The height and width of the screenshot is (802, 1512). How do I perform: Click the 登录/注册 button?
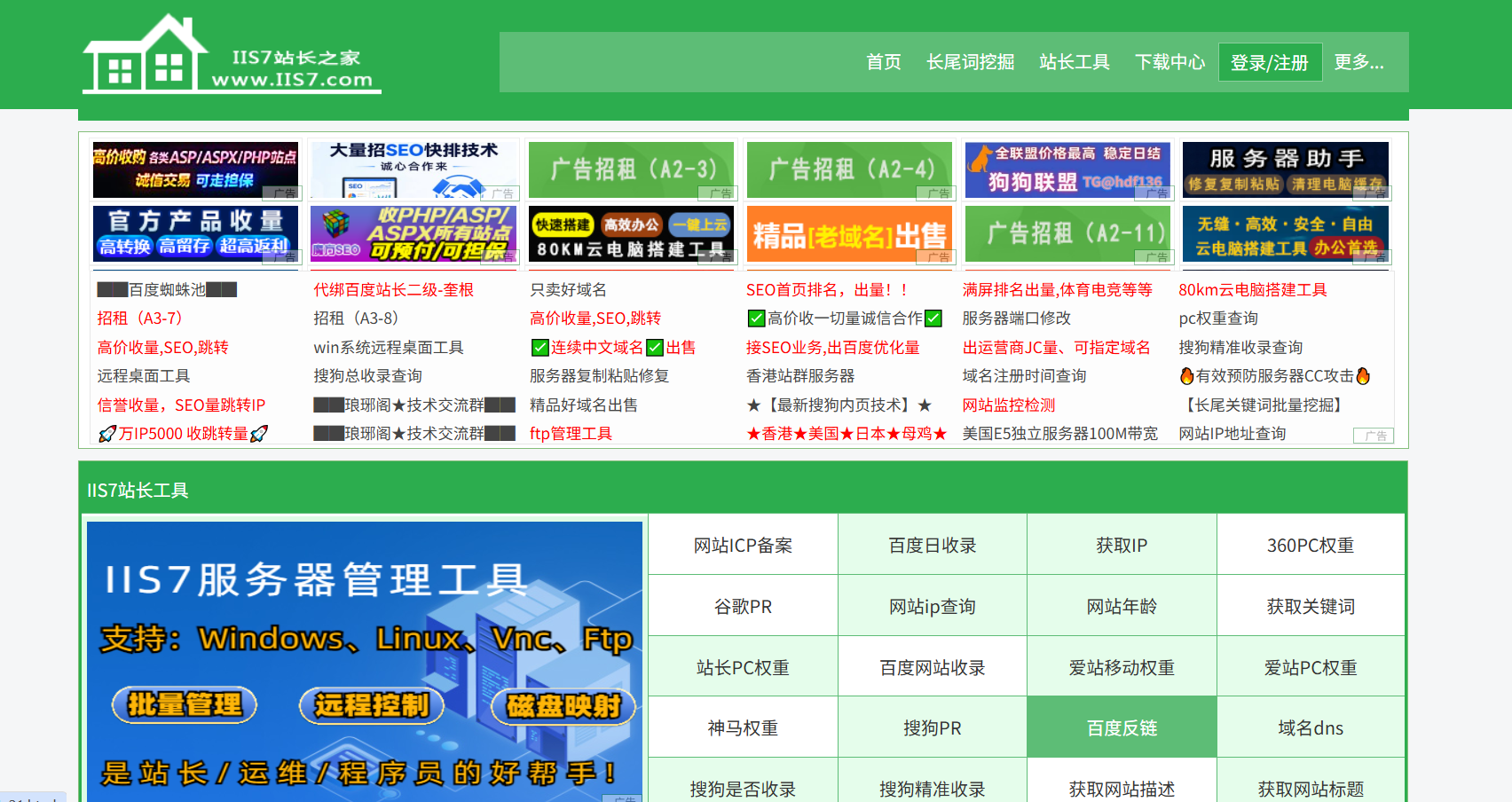(x=1270, y=62)
